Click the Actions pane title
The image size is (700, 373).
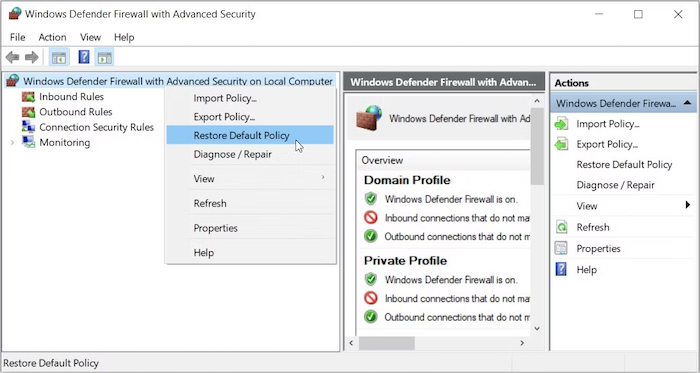tap(571, 83)
